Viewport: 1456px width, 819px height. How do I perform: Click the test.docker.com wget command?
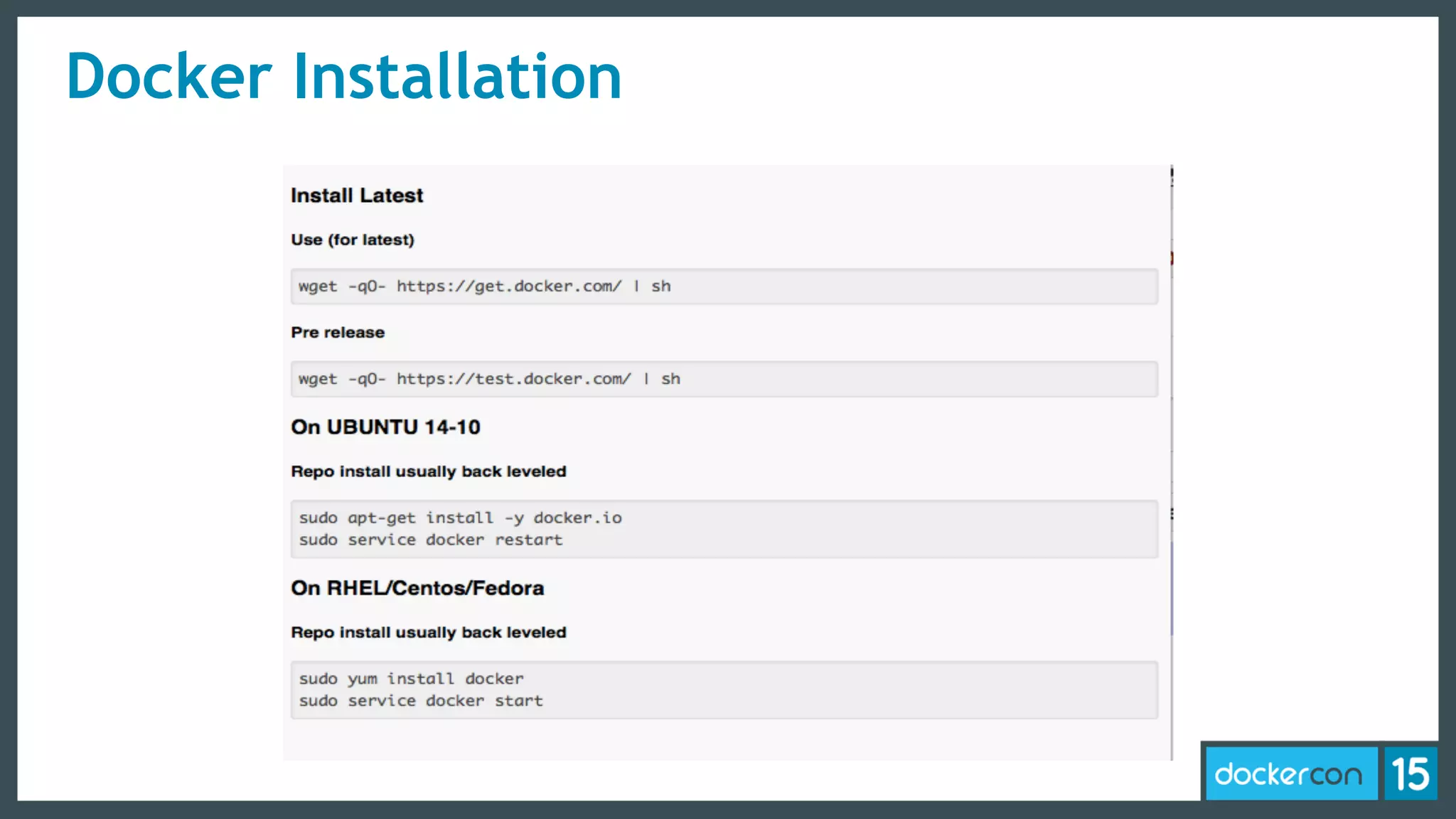[489, 379]
